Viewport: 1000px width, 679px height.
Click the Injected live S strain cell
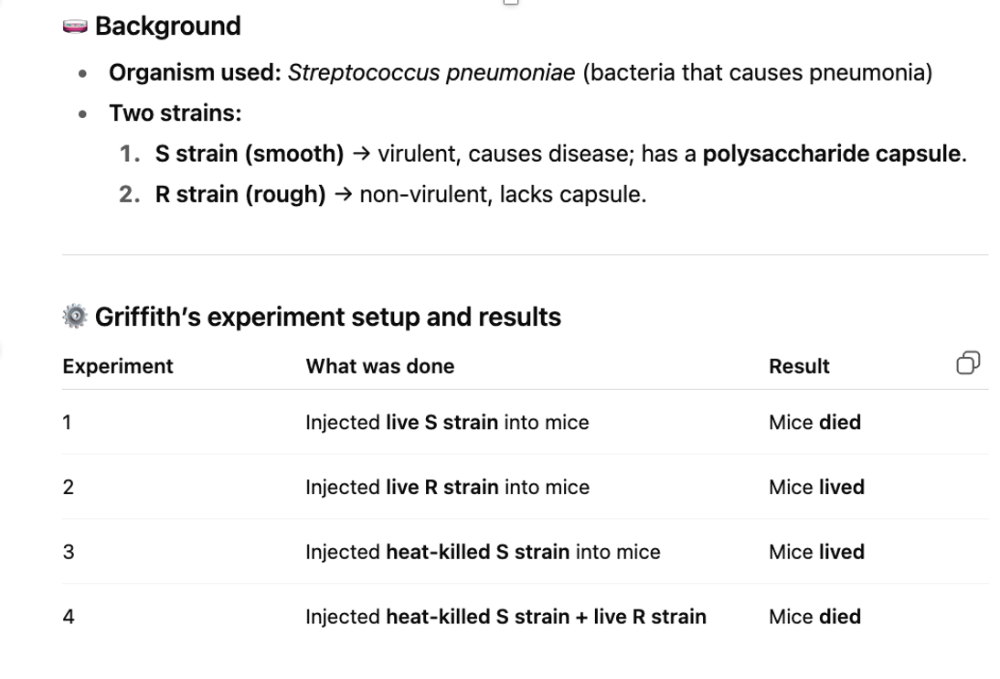click(x=447, y=422)
